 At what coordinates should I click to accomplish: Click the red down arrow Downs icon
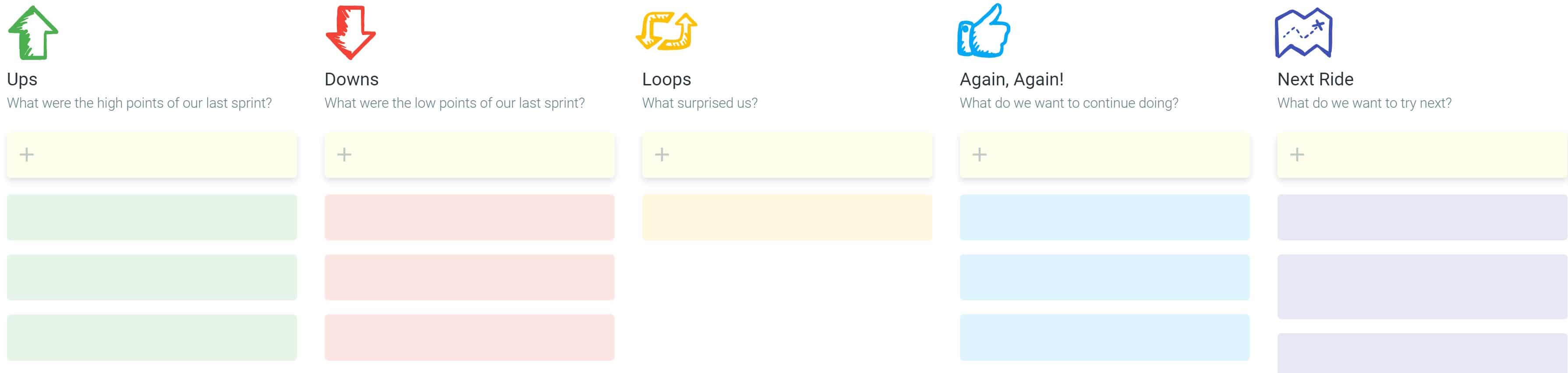[350, 33]
